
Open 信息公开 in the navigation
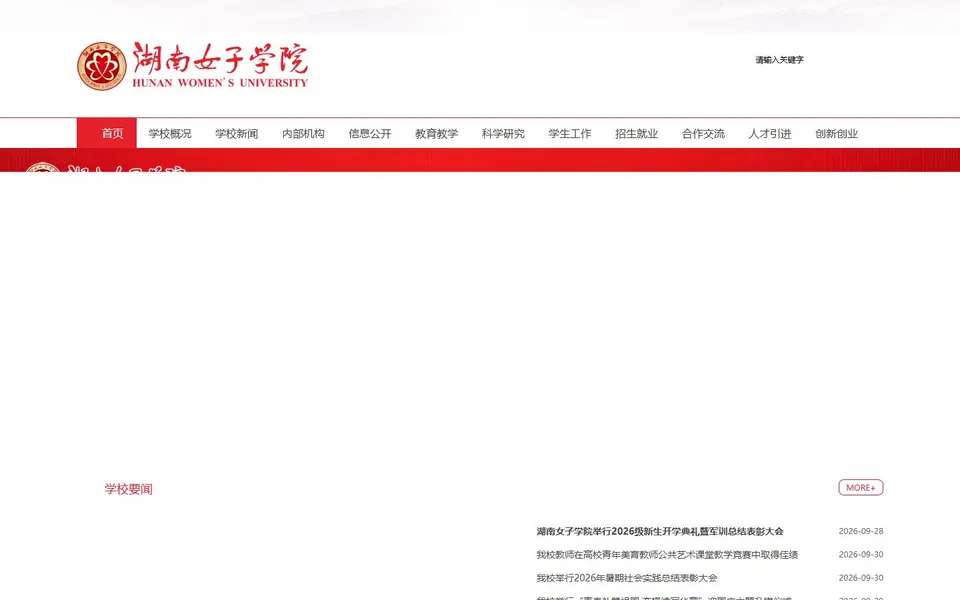point(370,133)
